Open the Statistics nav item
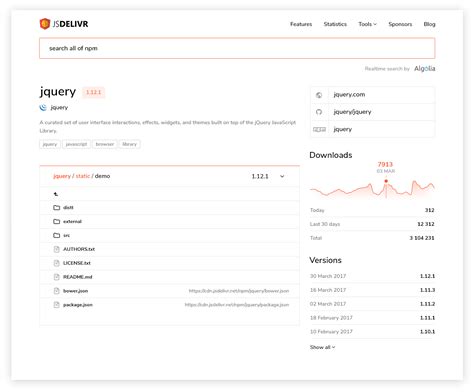474x392 pixels. pos(335,24)
